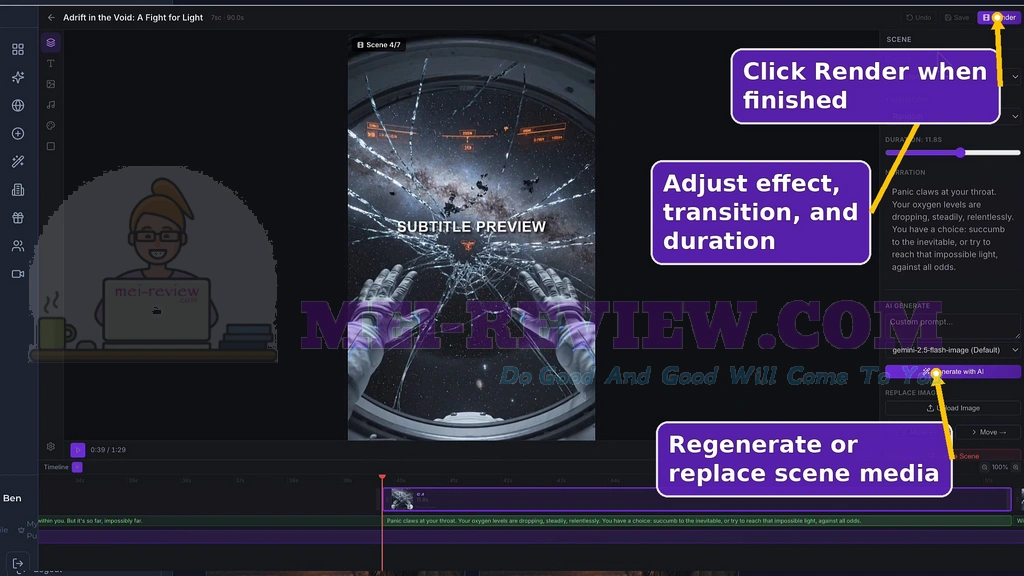Click the Upload Image button
The height and width of the screenshot is (576, 1024).
pos(952,408)
